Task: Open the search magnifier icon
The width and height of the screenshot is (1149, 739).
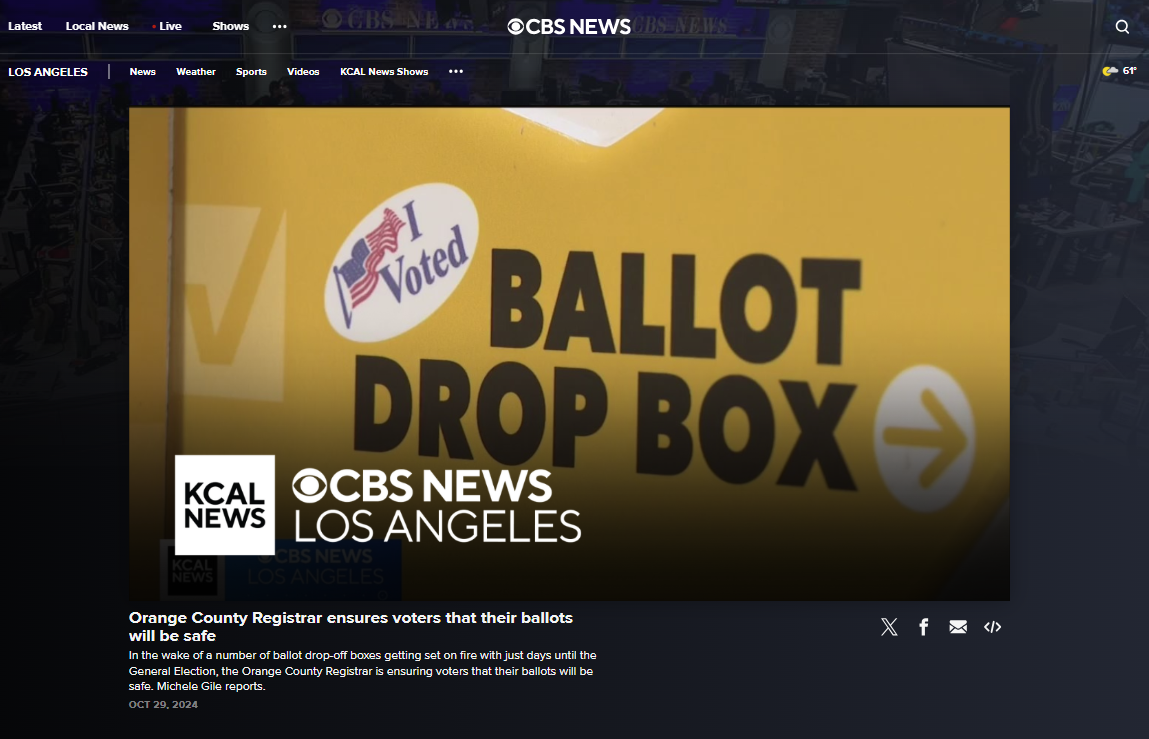Action: [1122, 26]
